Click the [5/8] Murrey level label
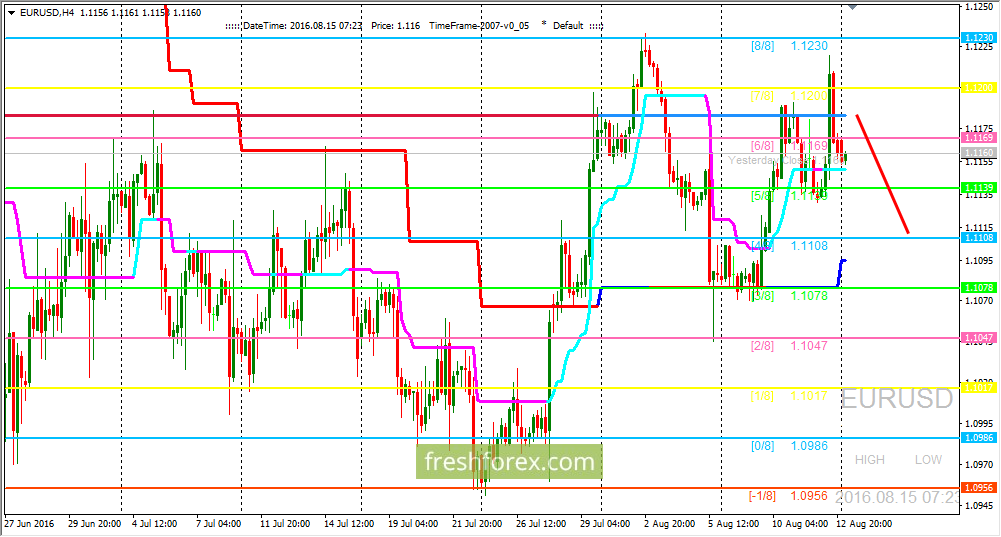The width and height of the screenshot is (1001, 537). [762, 196]
